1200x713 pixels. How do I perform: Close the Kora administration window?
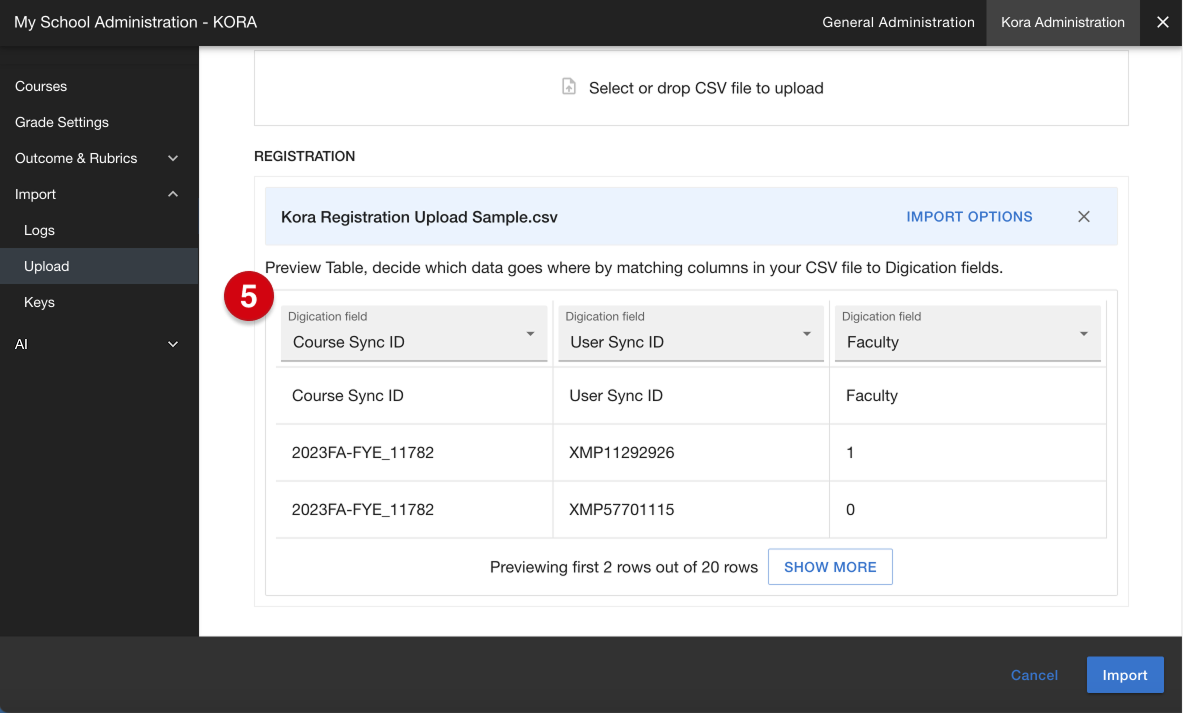pos(1162,22)
